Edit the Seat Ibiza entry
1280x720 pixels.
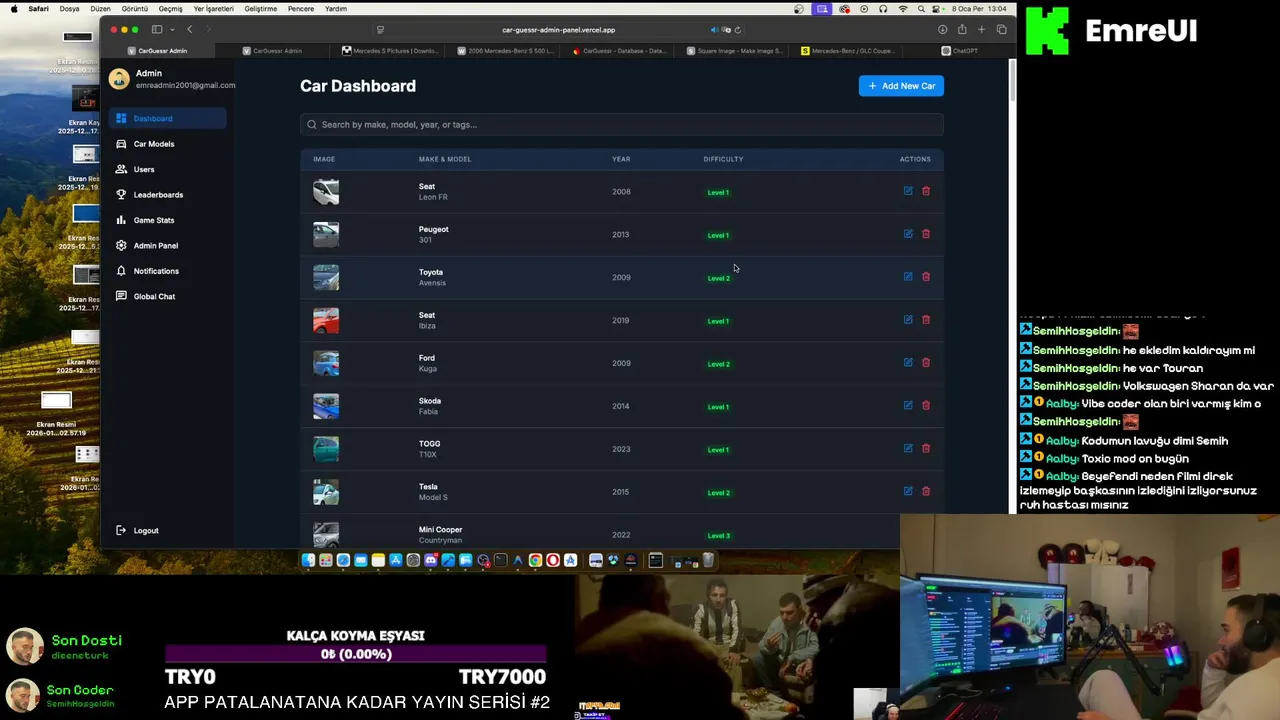908,320
